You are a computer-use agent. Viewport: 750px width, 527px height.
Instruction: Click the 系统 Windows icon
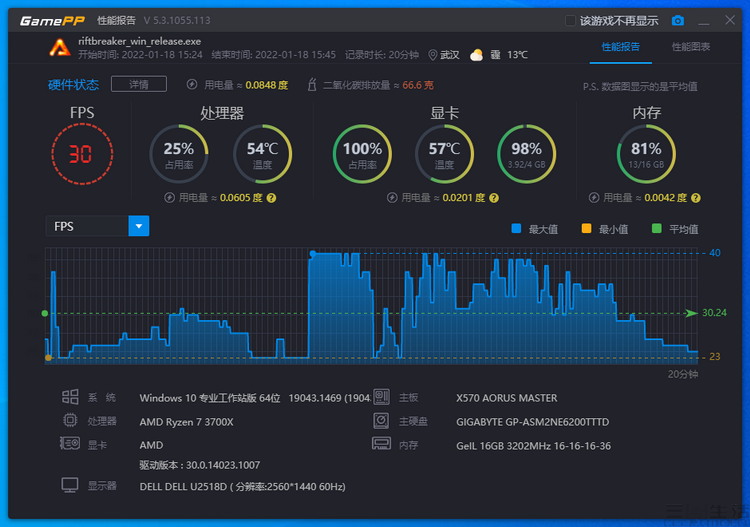point(70,397)
